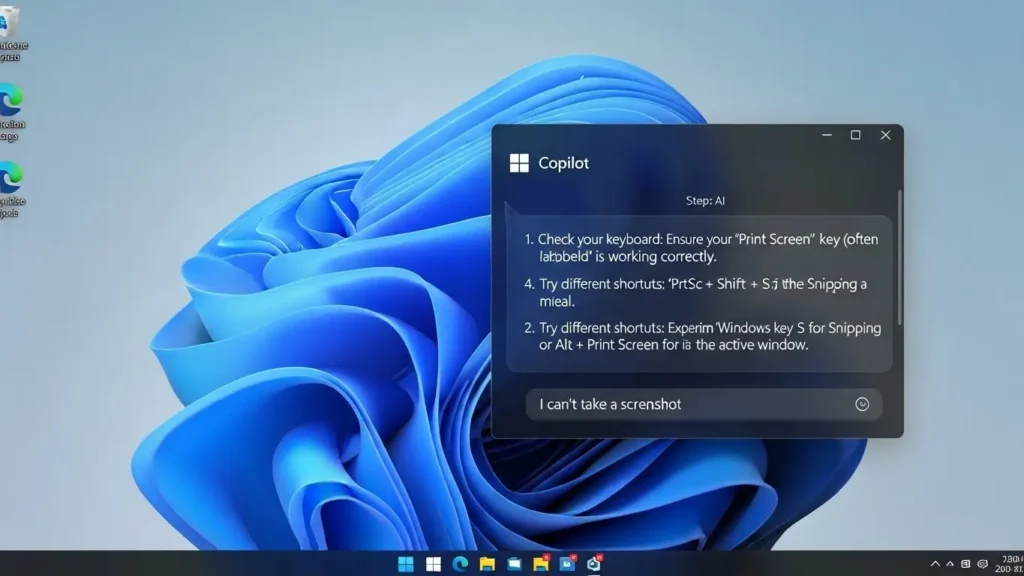
Task: Close the Copilot window
Action: coord(885,135)
